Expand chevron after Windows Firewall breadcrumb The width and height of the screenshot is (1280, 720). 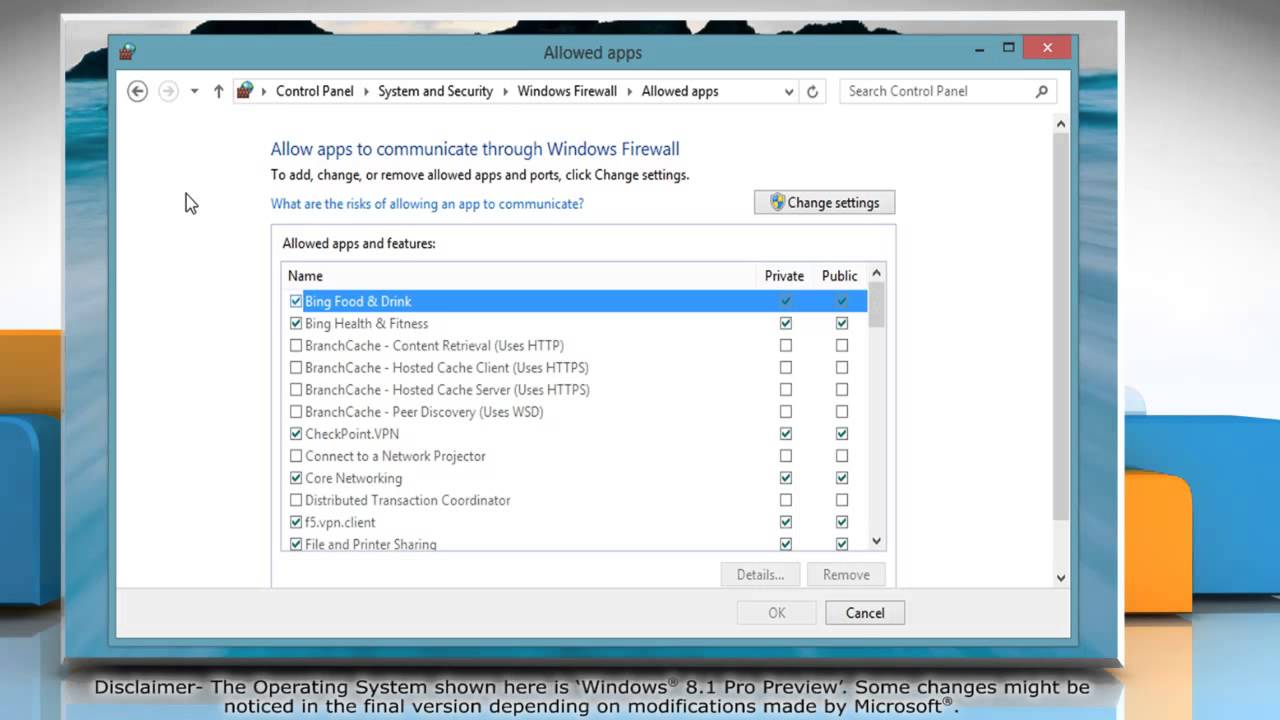(630, 91)
